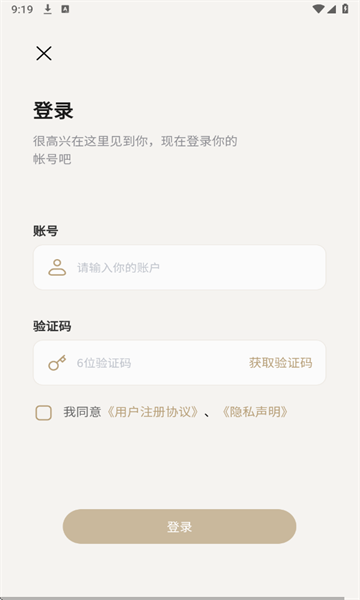
Task: Tap the keyboard 'A' icon in status bar
Action: click(65, 9)
